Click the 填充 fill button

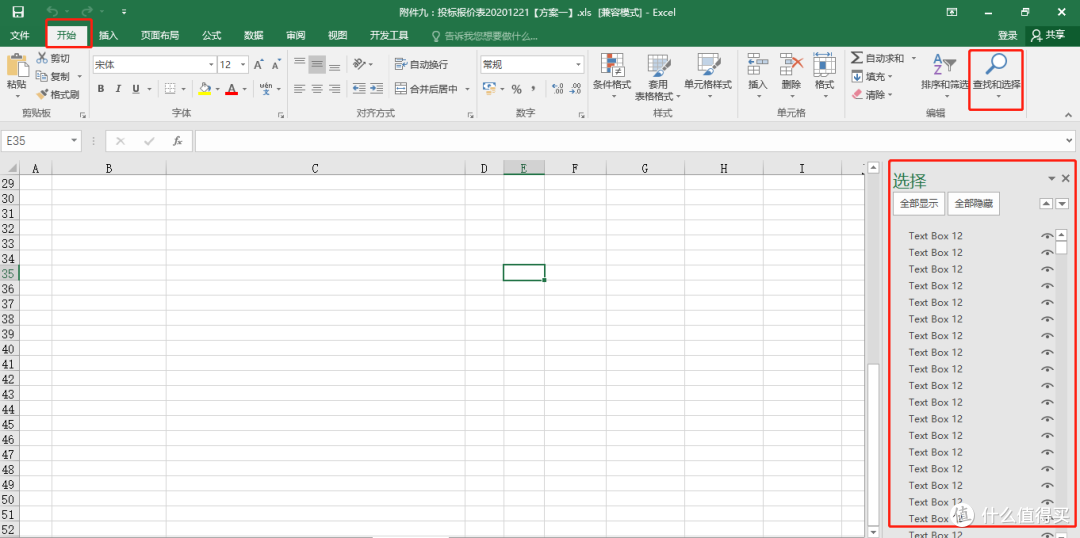pos(872,76)
